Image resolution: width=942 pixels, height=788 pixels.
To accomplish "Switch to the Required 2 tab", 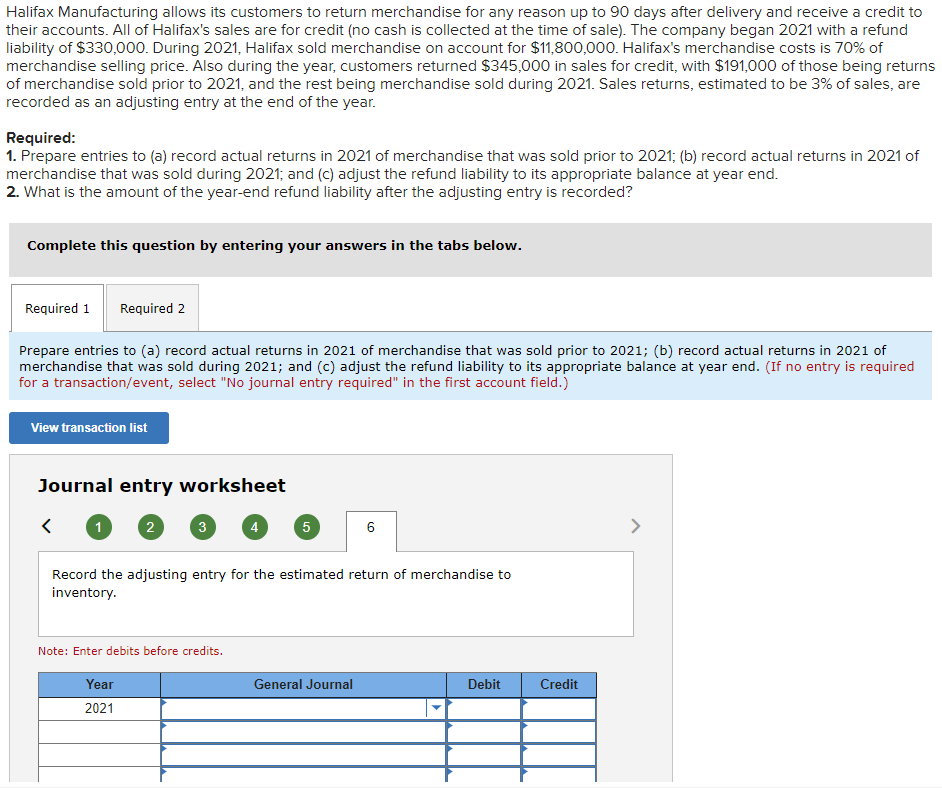I will (x=153, y=308).
